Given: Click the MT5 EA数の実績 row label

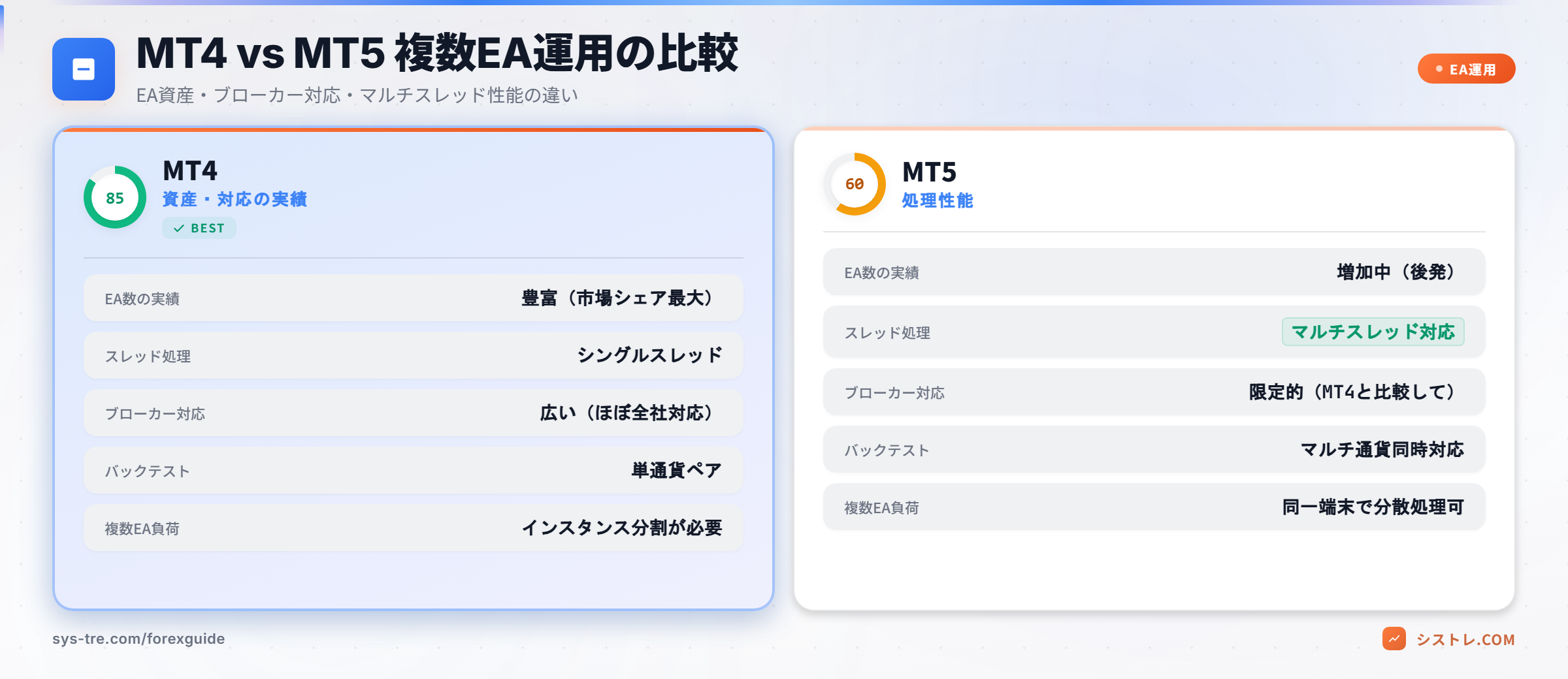Looking at the screenshot, I should (x=882, y=273).
